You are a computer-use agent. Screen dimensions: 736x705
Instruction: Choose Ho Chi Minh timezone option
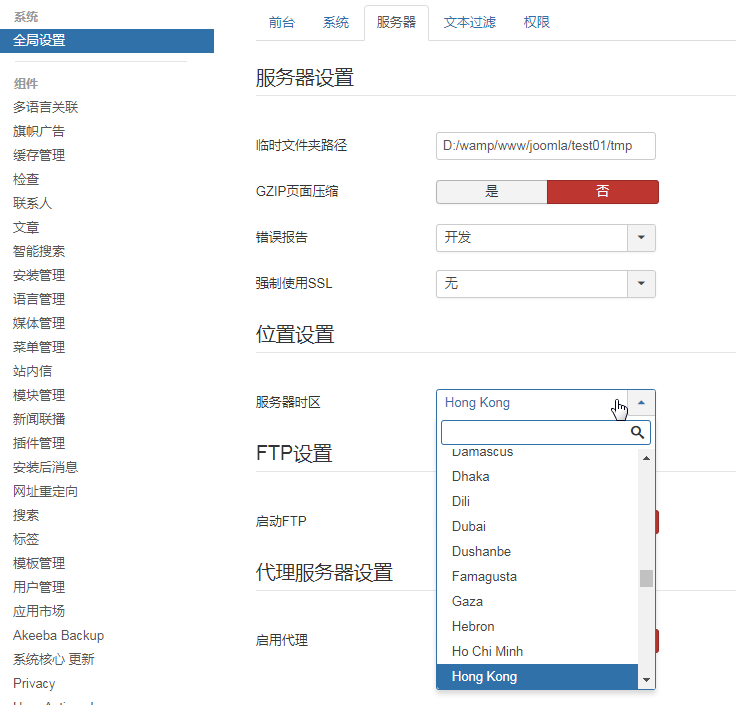pyautogui.click(x=487, y=651)
